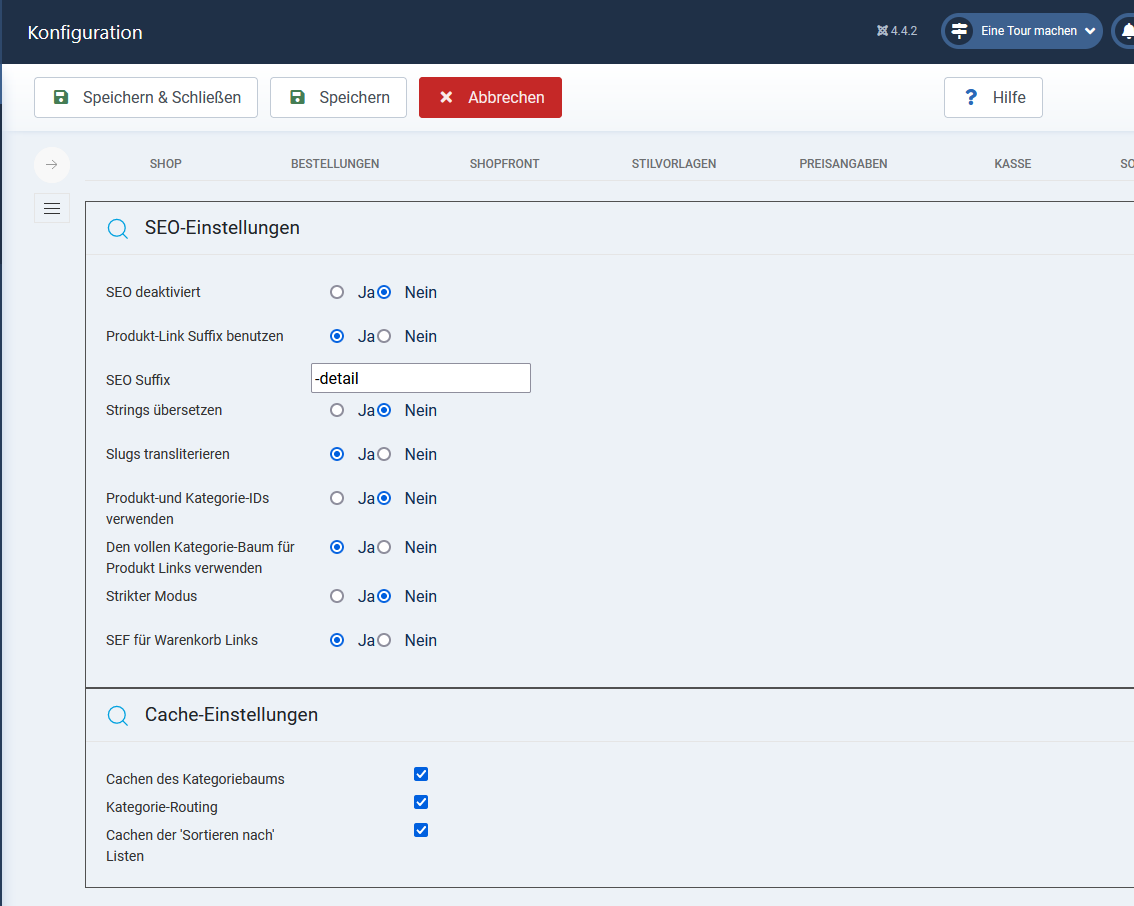1134x906 pixels.
Task: Open the Stilvorlagen tab
Action: click(x=674, y=164)
